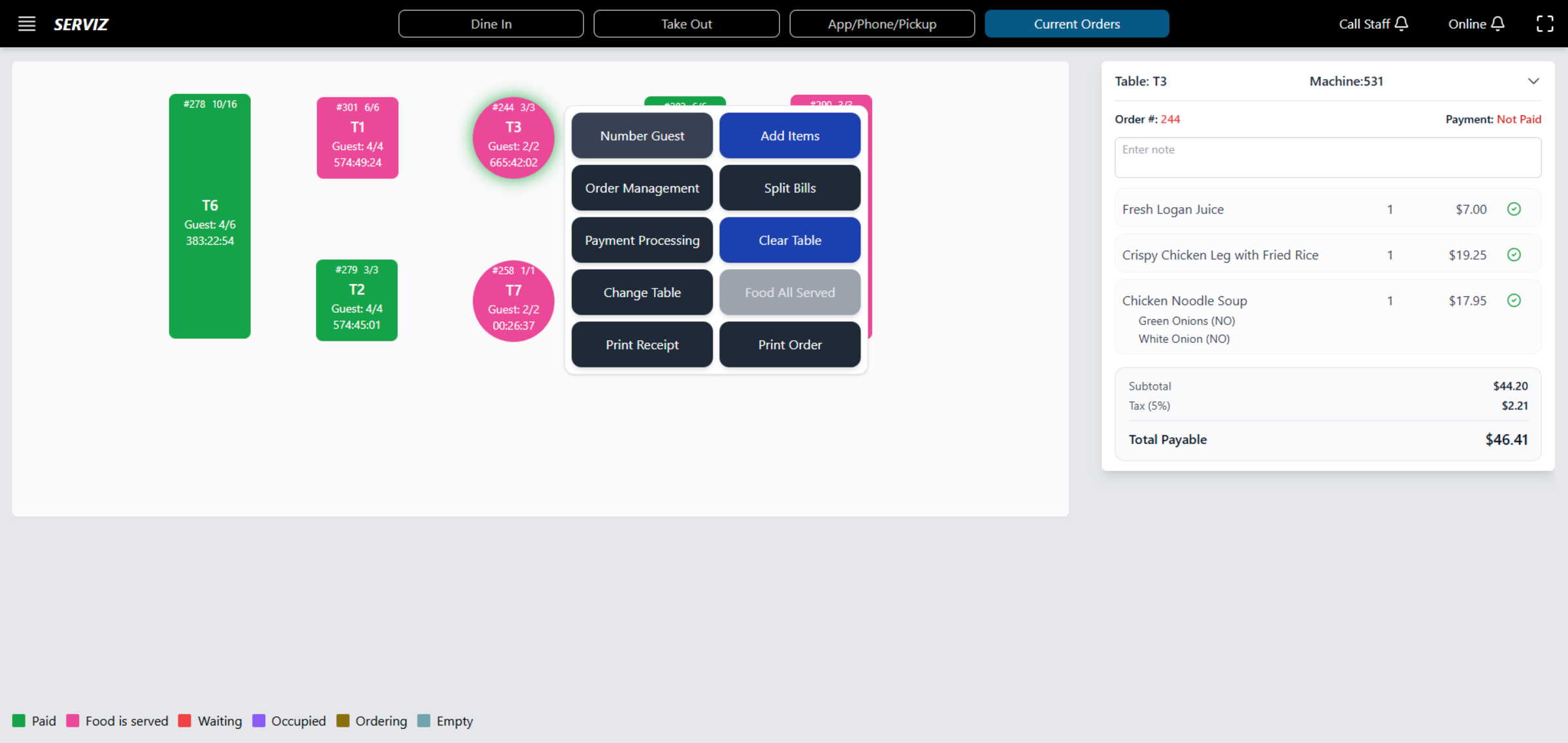The width and height of the screenshot is (1568, 743).
Task: Select round table T7
Action: tap(514, 302)
